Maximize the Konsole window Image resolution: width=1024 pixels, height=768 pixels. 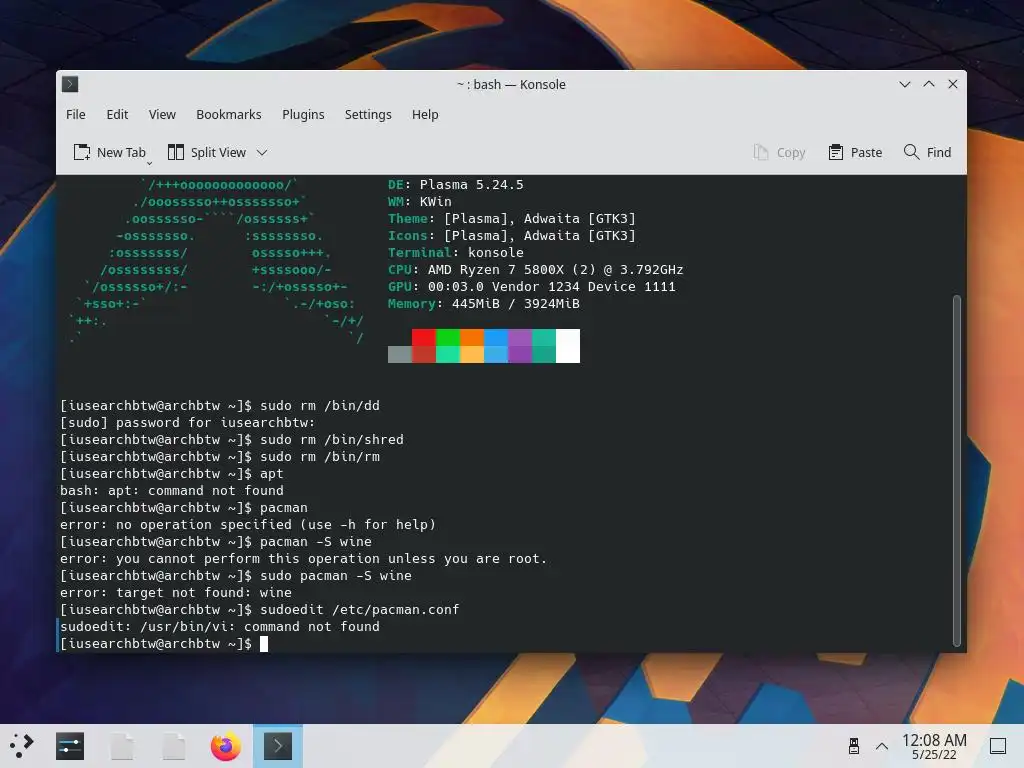[929, 84]
